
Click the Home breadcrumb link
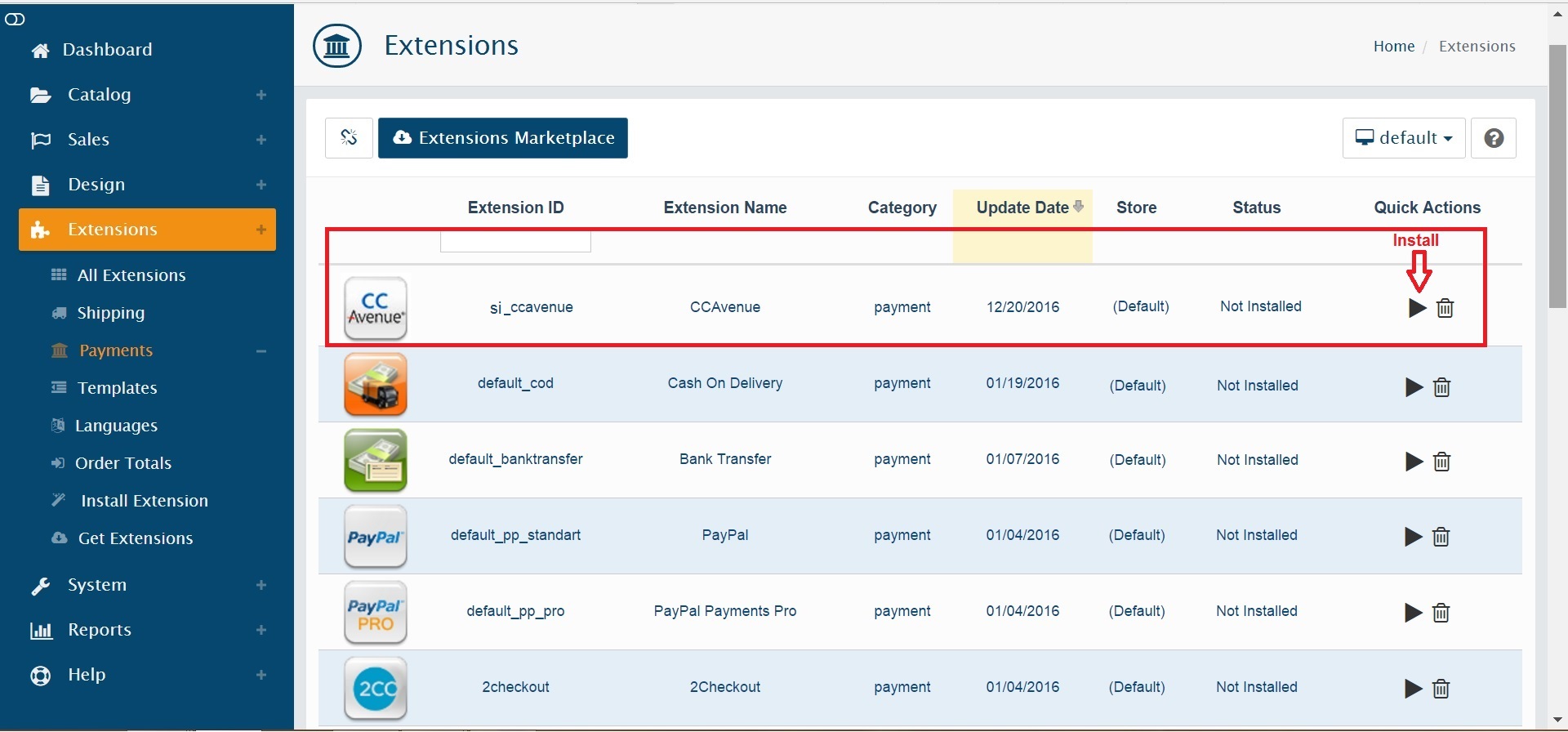click(x=1393, y=47)
